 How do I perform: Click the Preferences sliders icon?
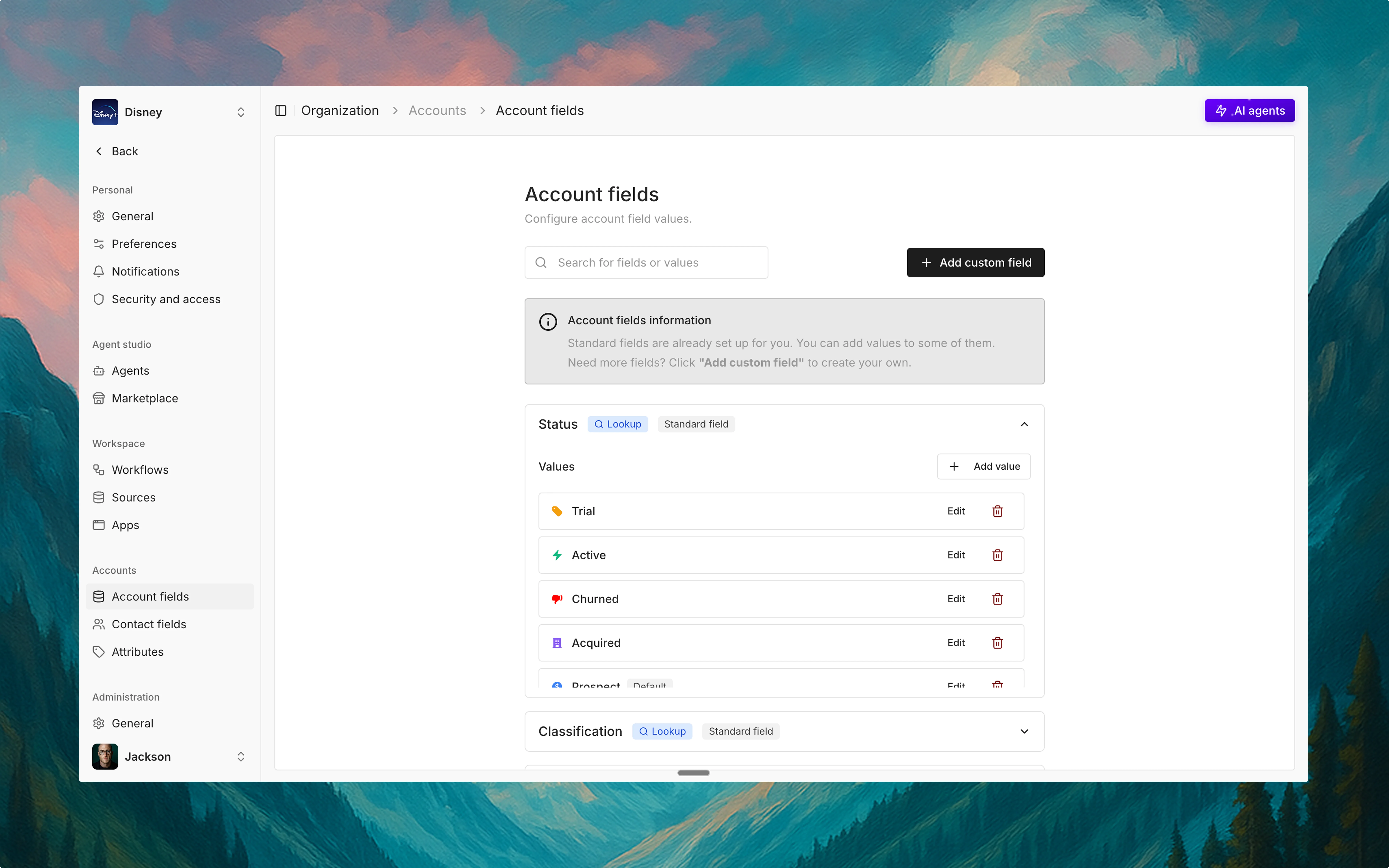(x=99, y=244)
